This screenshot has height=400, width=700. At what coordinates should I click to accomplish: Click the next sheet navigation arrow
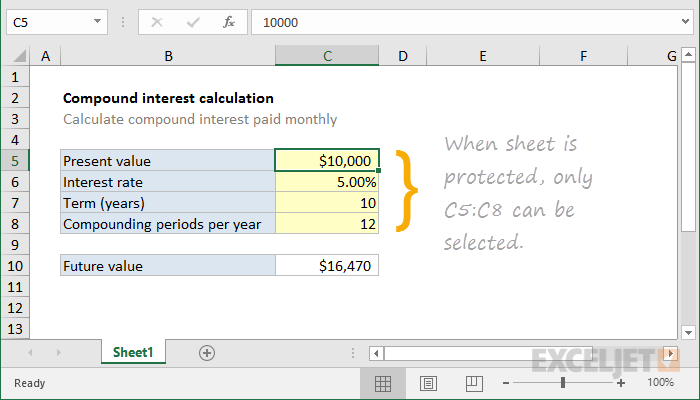pos(58,353)
